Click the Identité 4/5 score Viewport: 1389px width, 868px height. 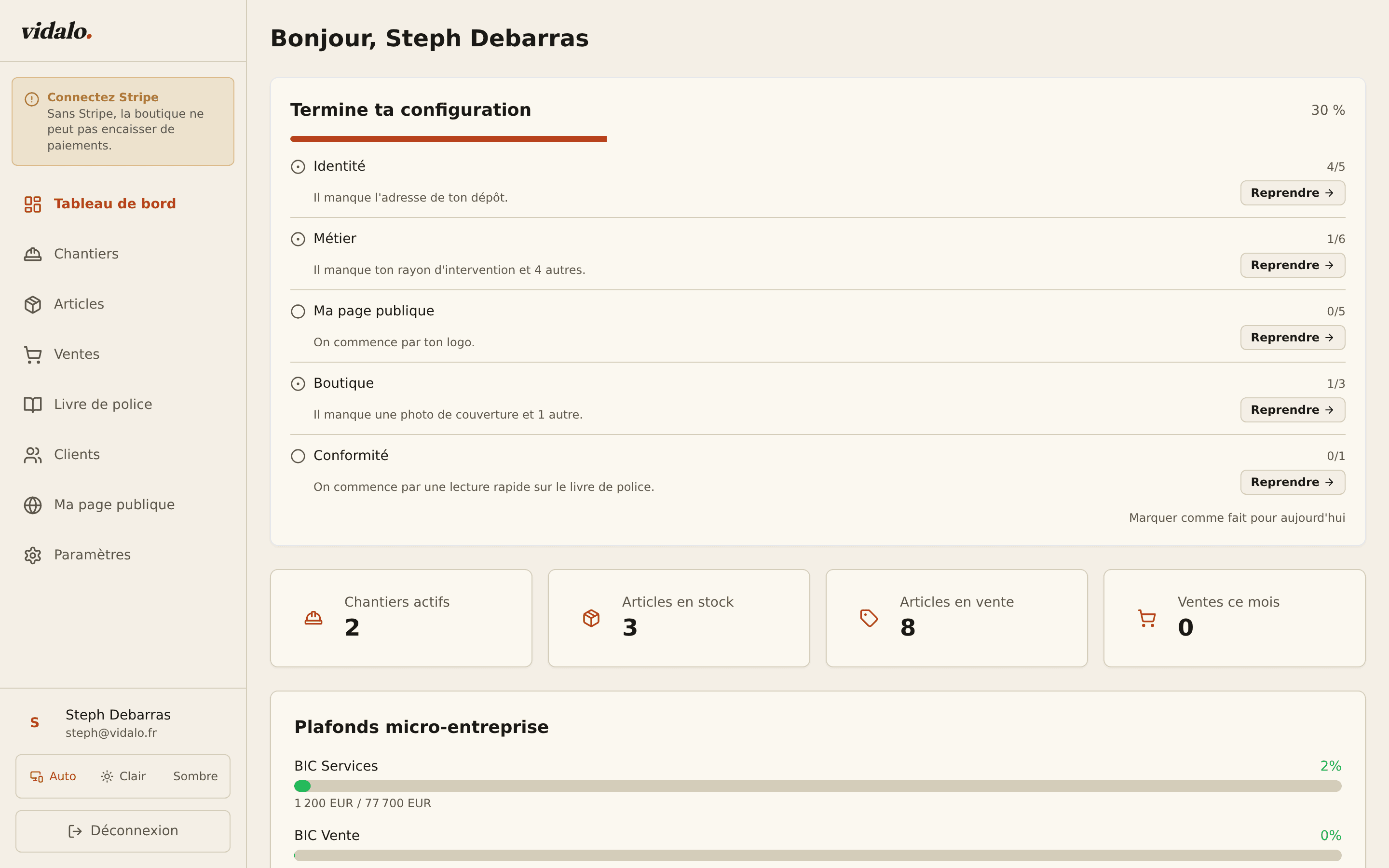(1335, 167)
